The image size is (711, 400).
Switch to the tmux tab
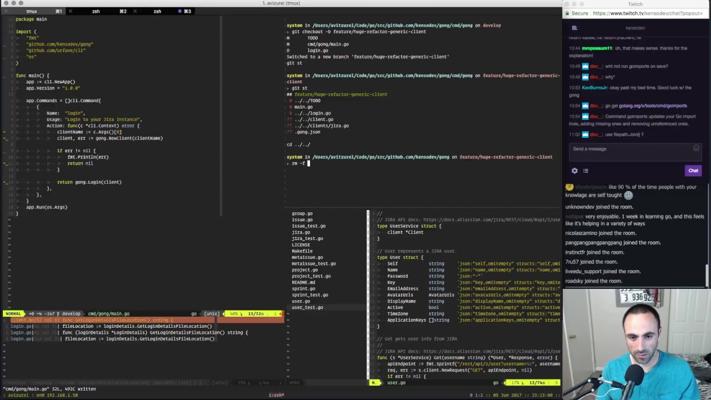pos(32,11)
